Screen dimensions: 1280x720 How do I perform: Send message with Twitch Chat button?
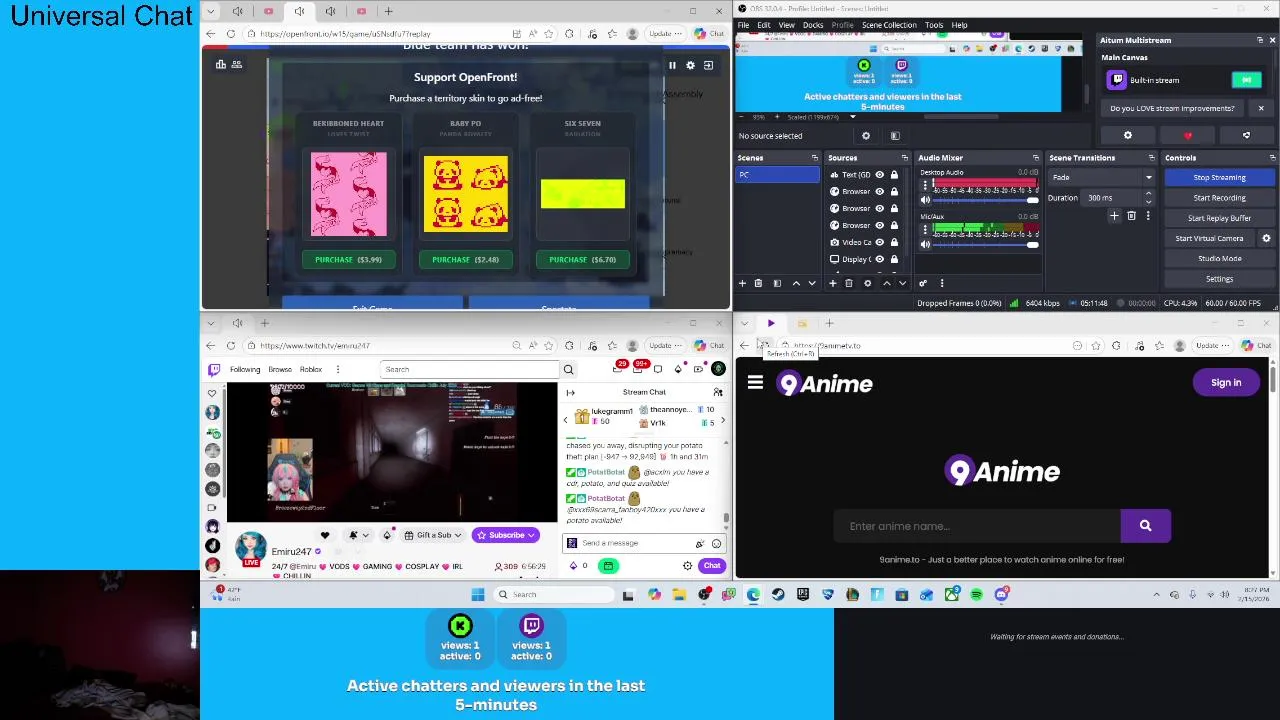(711, 566)
